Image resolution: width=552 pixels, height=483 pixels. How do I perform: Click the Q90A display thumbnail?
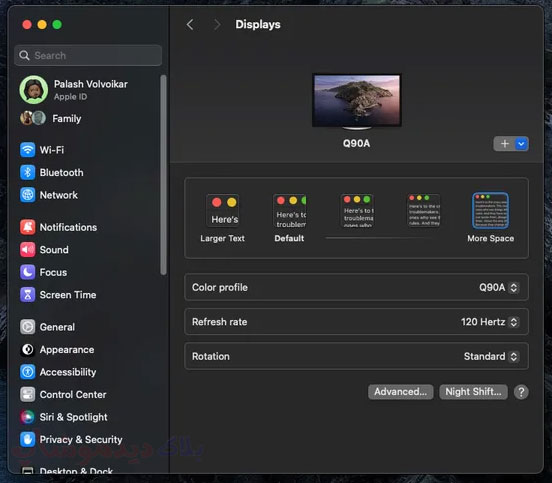(x=357, y=101)
